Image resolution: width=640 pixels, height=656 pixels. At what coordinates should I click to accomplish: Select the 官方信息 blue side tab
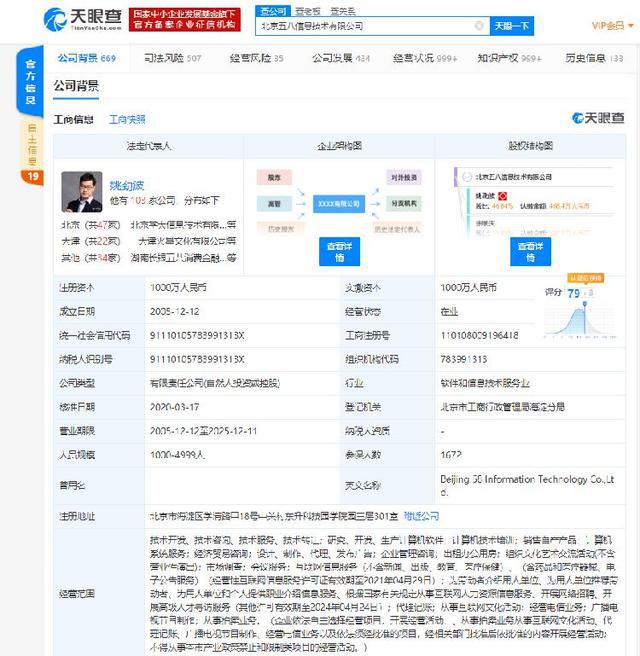pos(30,82)
